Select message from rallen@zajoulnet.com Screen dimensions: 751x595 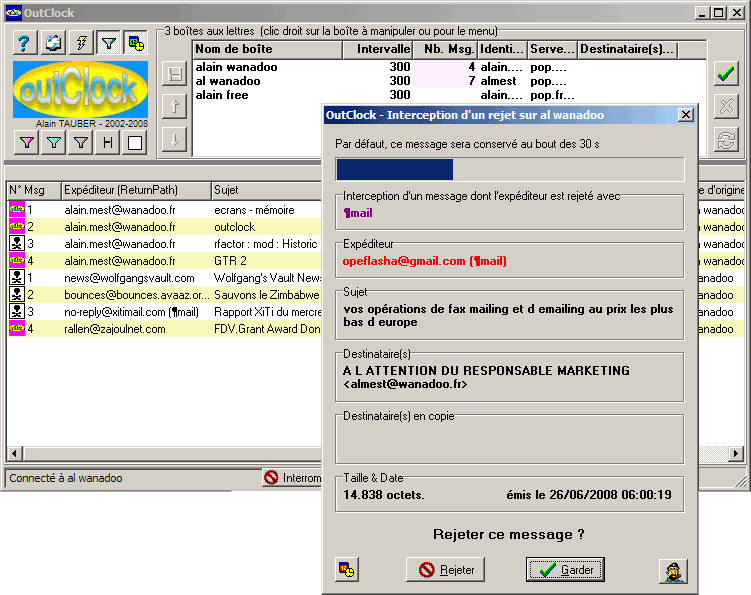pos(165,329)
